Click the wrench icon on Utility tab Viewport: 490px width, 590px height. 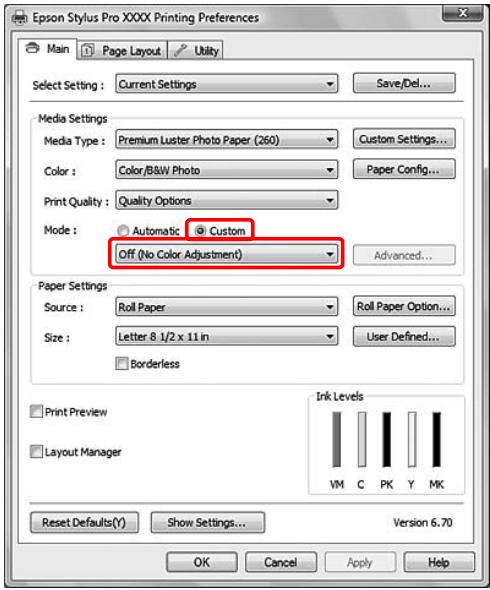[x=180, y=50]
